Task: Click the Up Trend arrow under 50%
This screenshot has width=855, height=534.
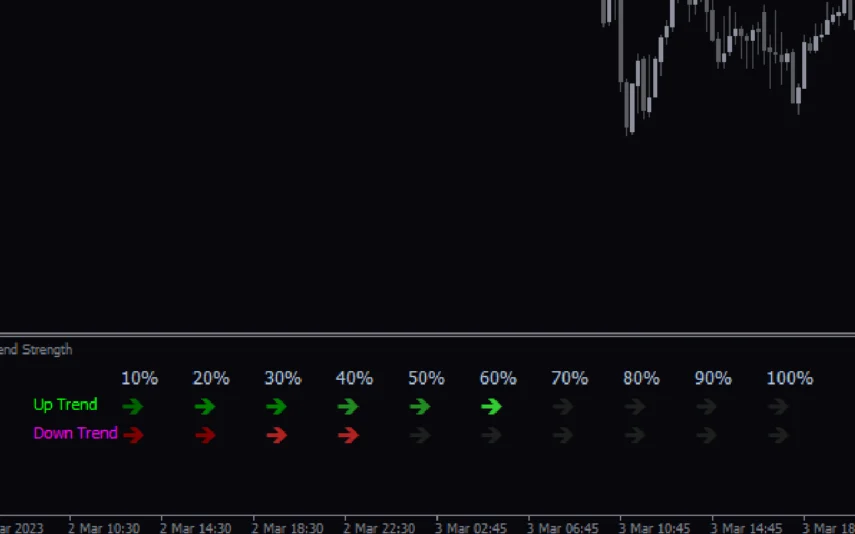Action: coord(420,407)
